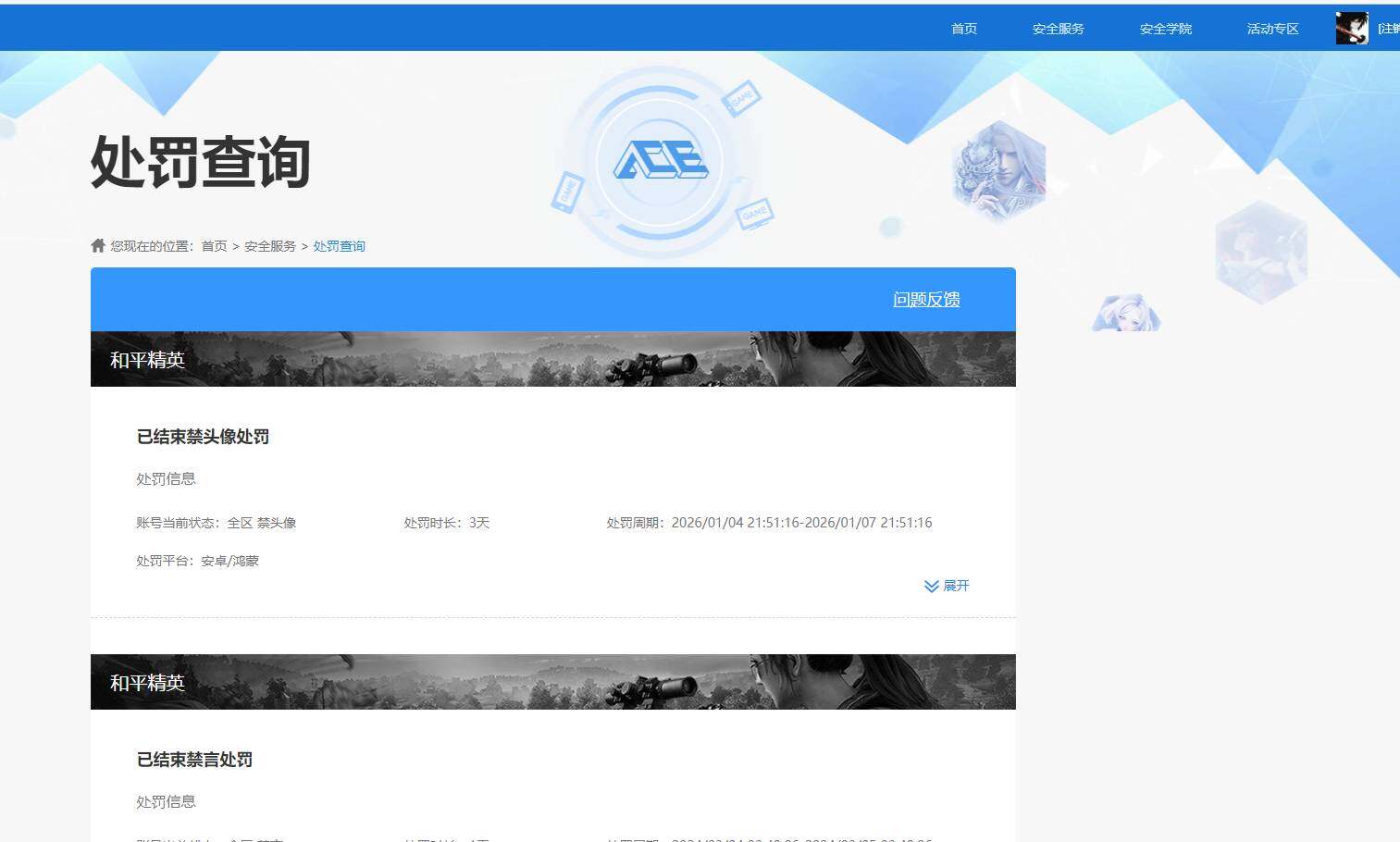Image resolution: width=1400 pixels, height=842 pixels.
Task: Open the 活动专区 navigation item
Action: pyautogui.click(x=1273, y=29)
